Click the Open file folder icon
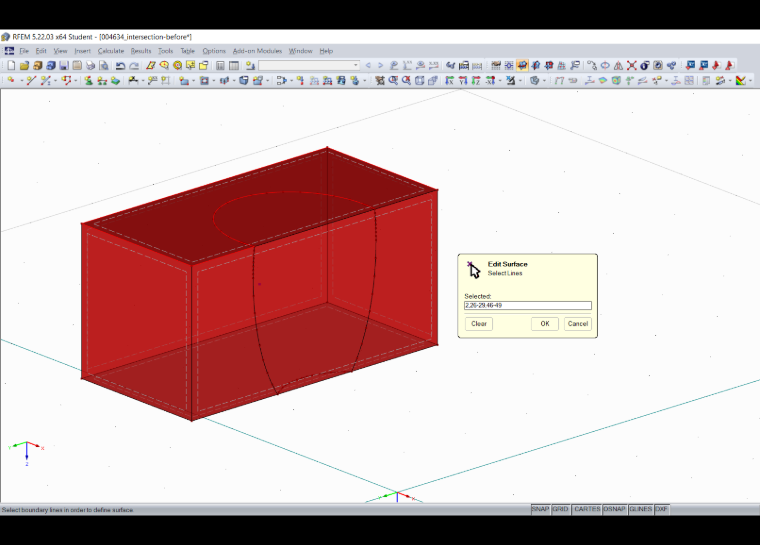 coord(24,65)
